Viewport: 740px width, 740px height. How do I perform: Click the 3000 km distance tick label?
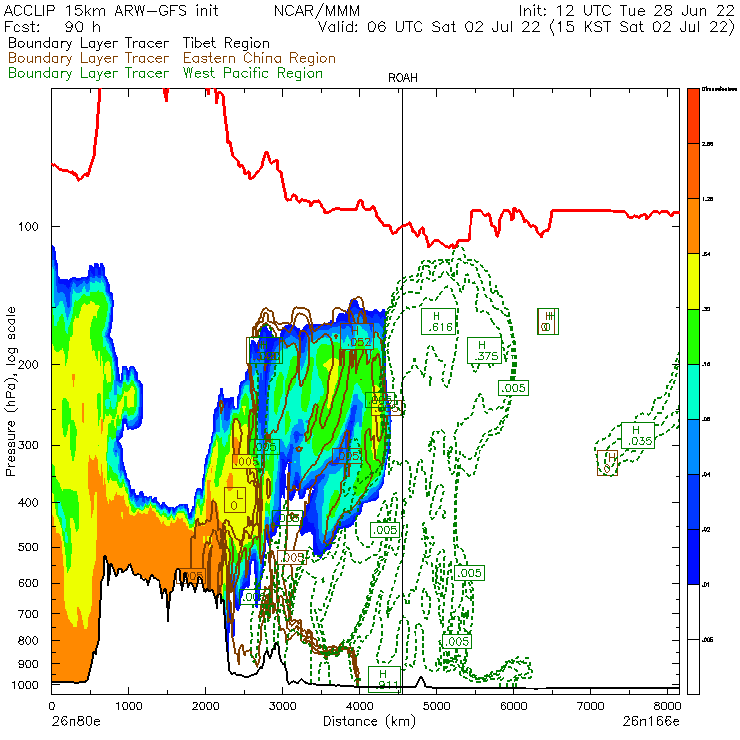coord(282,706)
